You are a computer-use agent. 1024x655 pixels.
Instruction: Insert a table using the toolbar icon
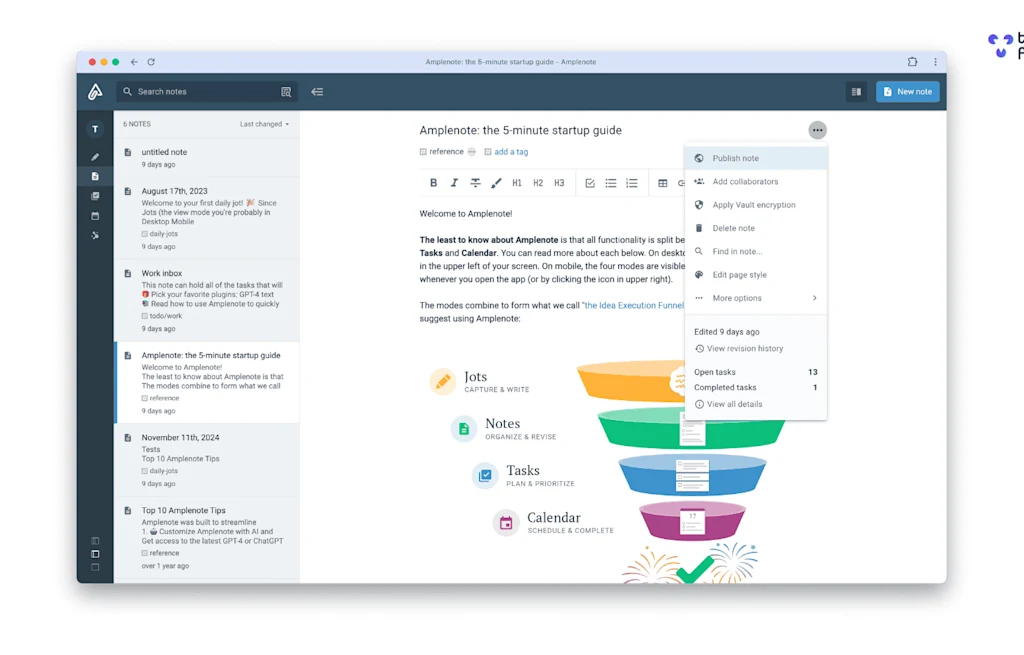(x=663, y=182)
